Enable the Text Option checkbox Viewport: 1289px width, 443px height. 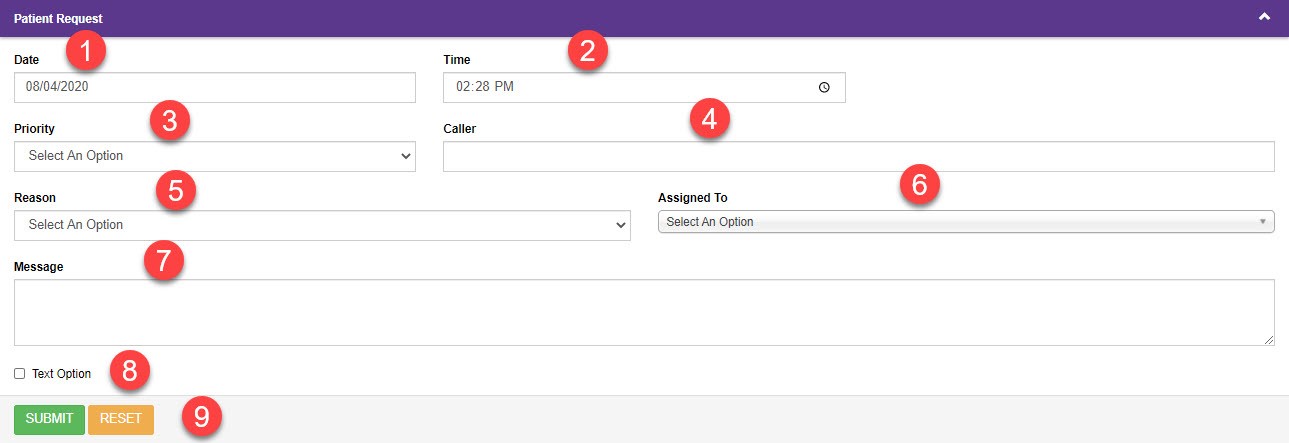point(20,374)
